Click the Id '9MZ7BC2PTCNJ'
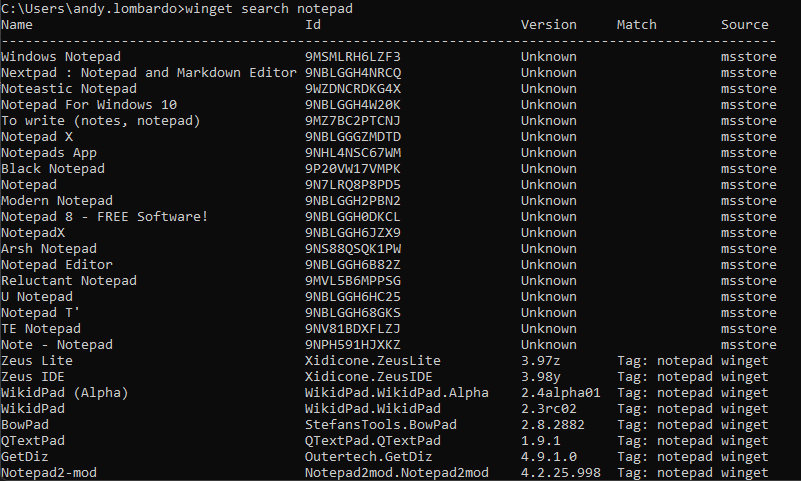 tap(352, 121)
